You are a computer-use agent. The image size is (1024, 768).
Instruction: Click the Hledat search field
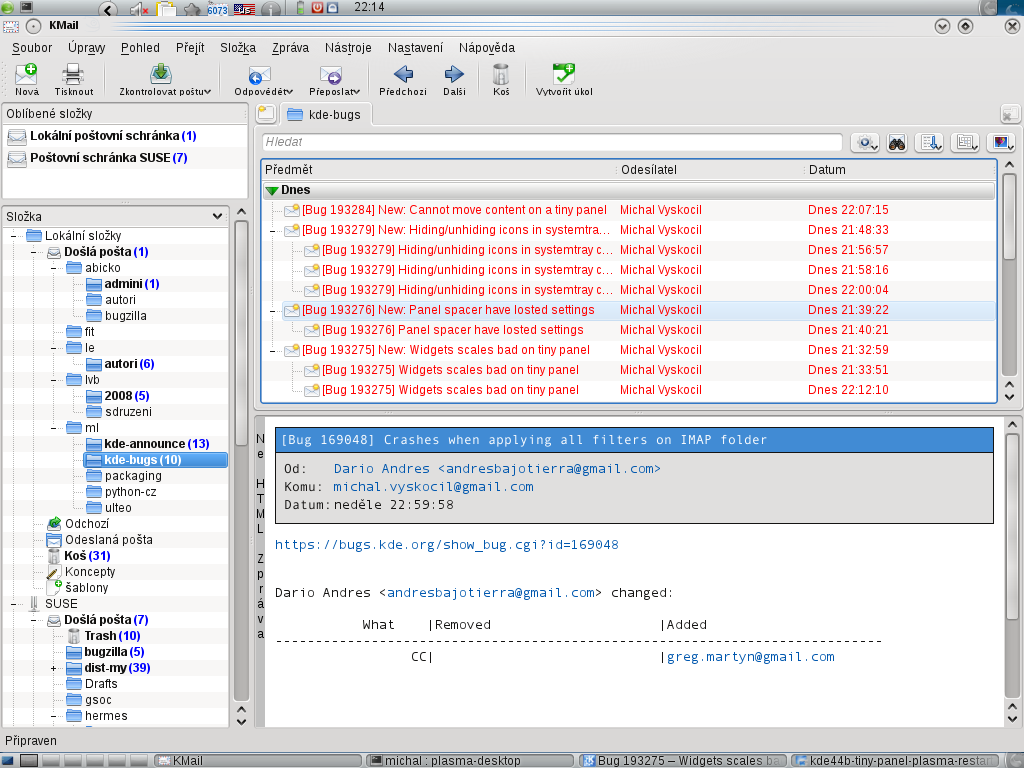coord(552,142)
